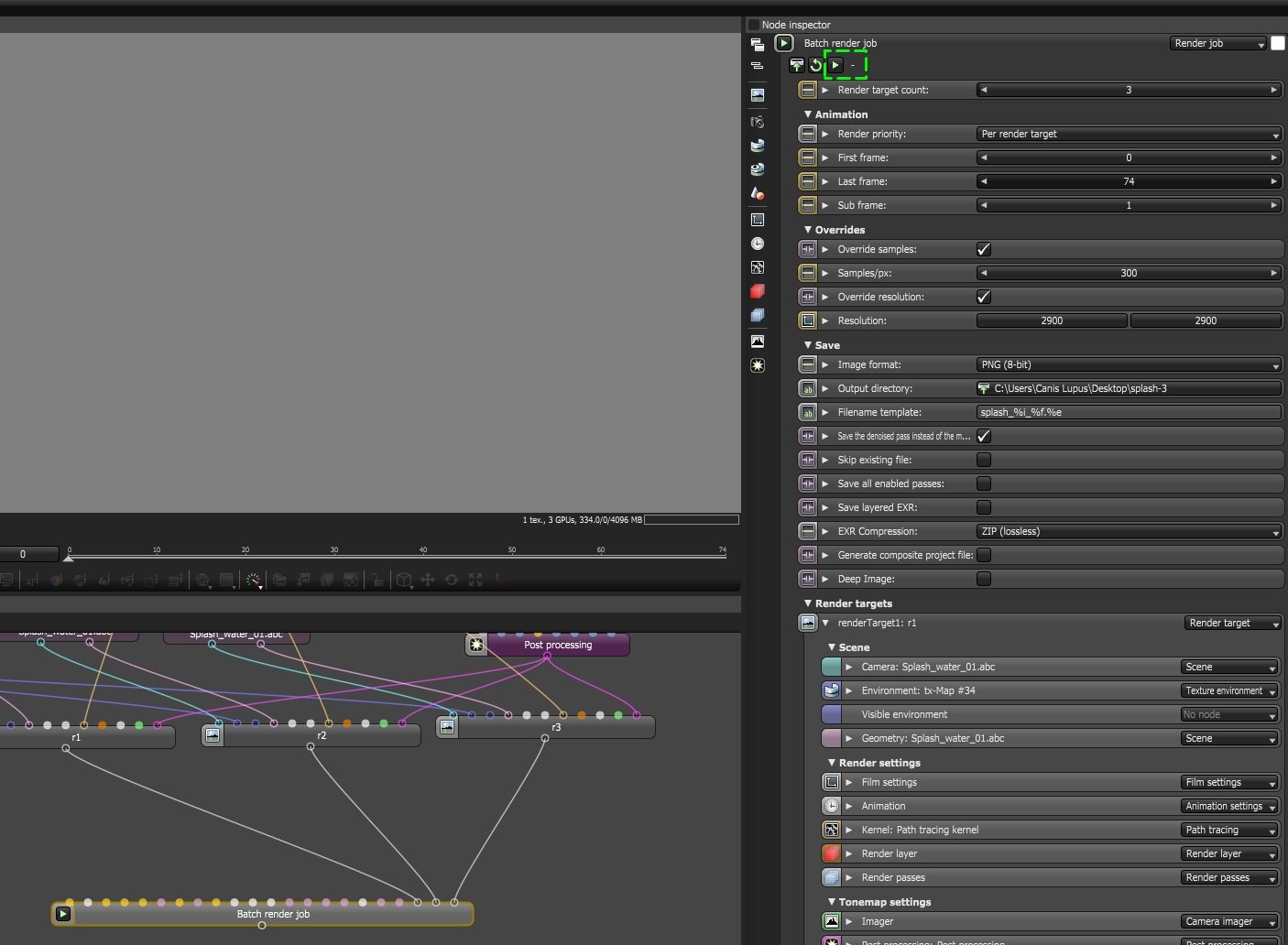Click the Last frame slider
Screen dimensions: 1288x945
(1129, 181)
